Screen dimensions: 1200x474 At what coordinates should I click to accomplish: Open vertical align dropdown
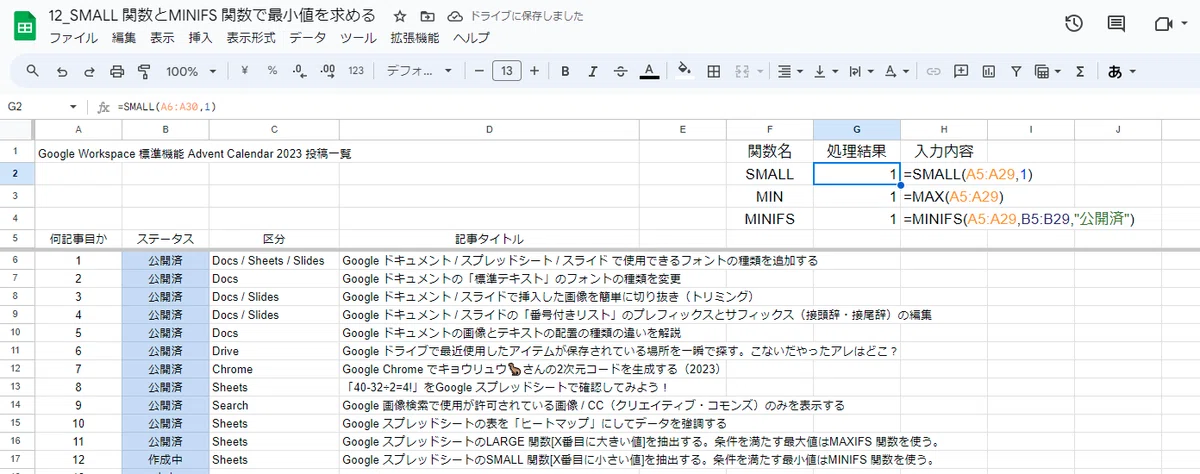click(x=826, y=71)
